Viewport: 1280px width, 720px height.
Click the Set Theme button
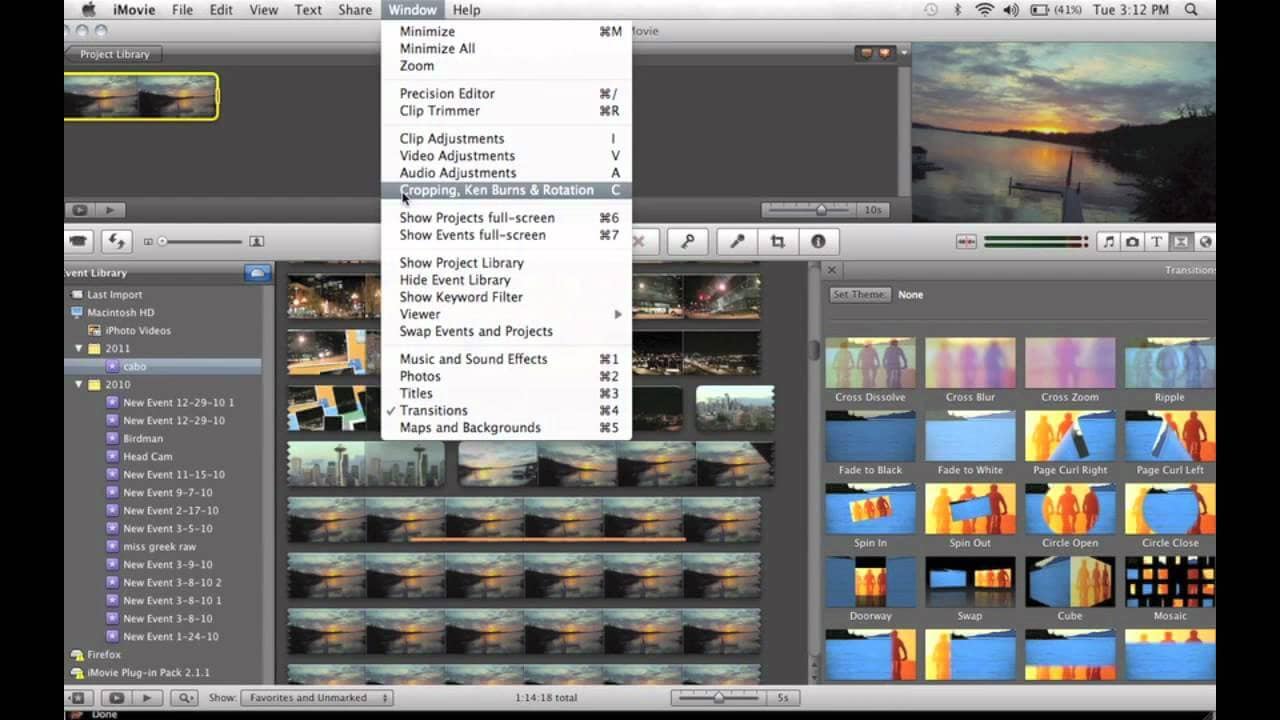pyautogui.click(x=859, y=295)
